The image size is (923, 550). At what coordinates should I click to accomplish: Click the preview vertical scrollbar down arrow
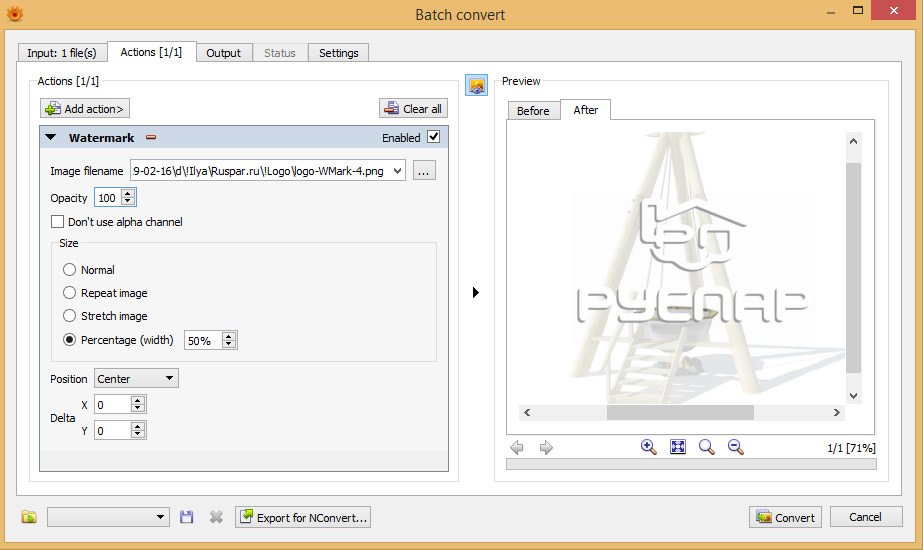(x=854, y=396)
